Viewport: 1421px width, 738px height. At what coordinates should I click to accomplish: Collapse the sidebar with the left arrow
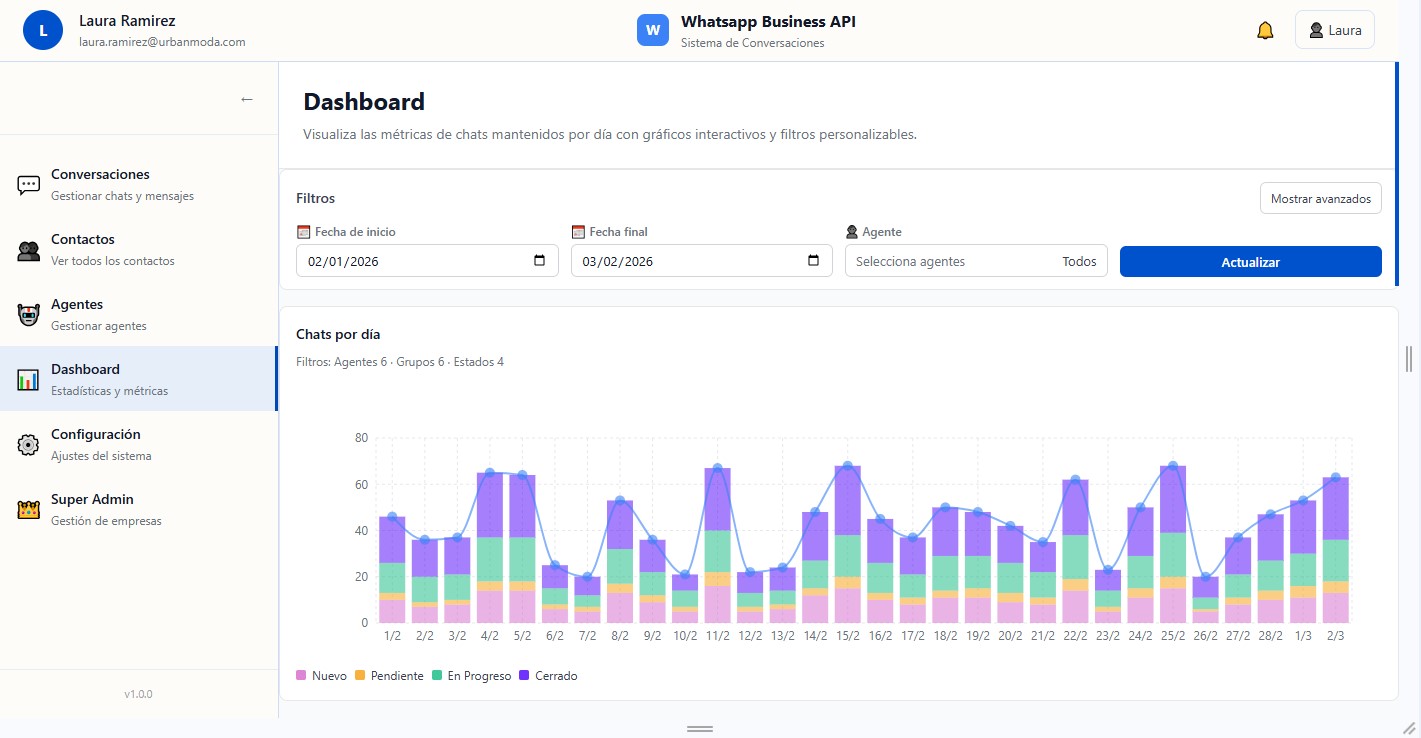click(247, 99)
